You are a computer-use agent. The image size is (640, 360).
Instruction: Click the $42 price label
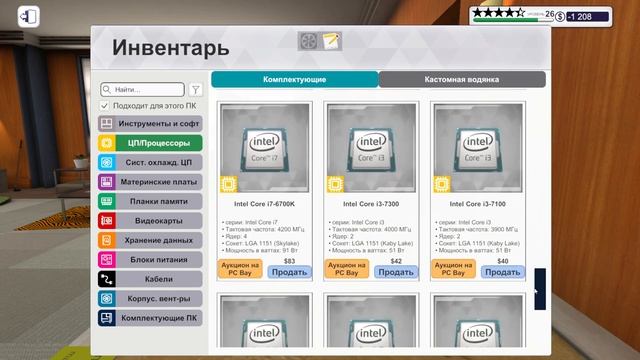point(396,261)
